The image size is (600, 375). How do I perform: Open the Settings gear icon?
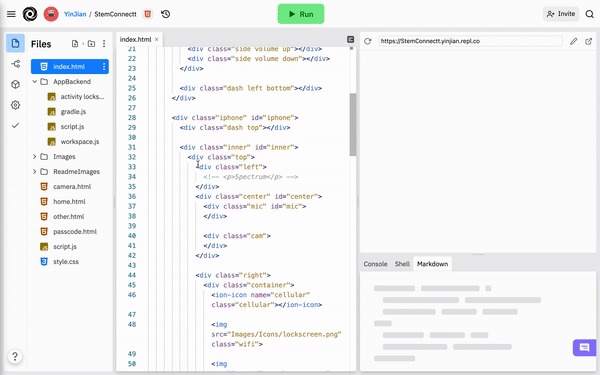(15, 104)
